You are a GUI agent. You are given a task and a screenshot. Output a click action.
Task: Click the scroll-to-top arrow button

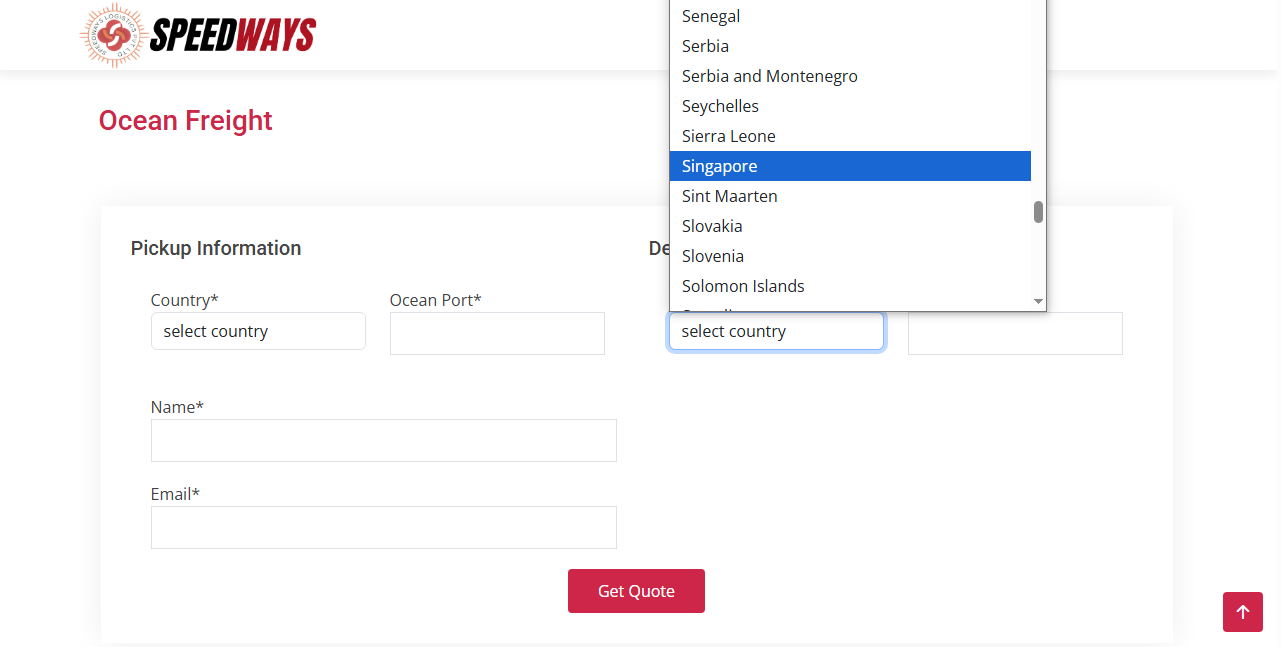[x=1242, y=612]
